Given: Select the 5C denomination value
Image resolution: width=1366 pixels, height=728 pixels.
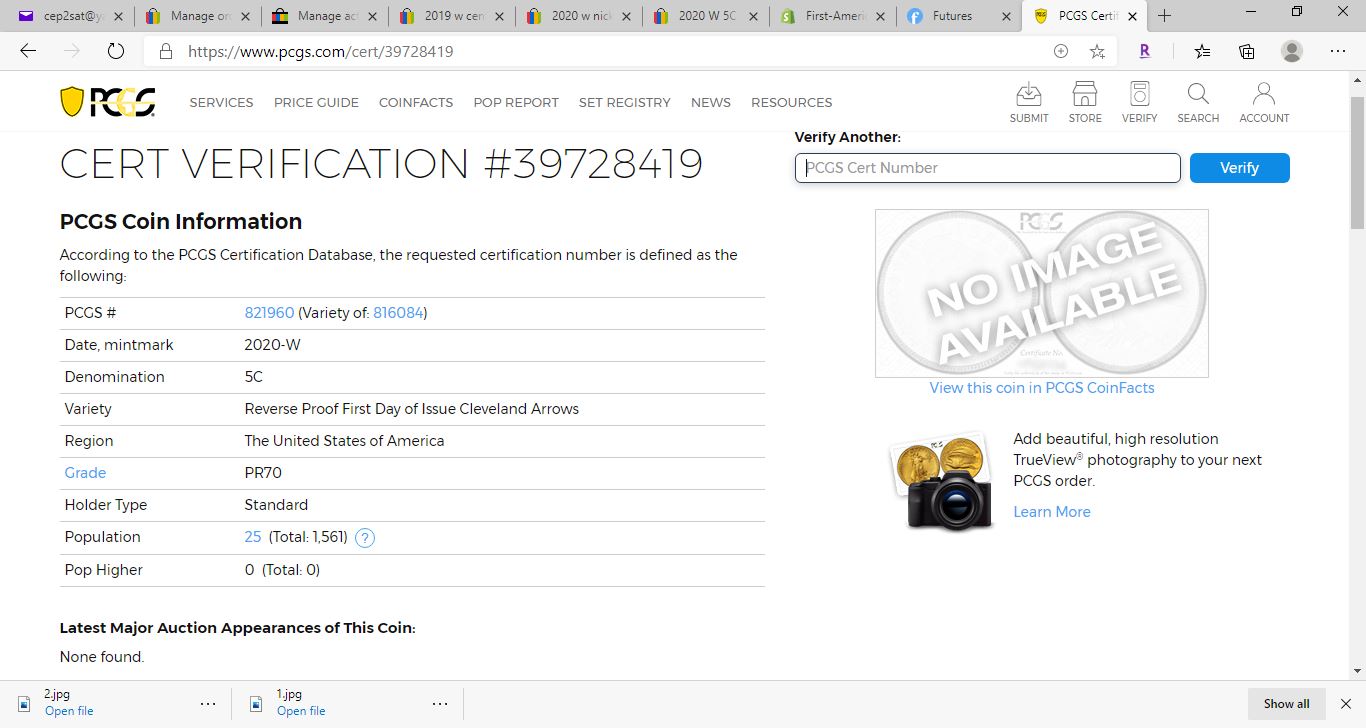Looking at the screenshot, I should [254, 377].
